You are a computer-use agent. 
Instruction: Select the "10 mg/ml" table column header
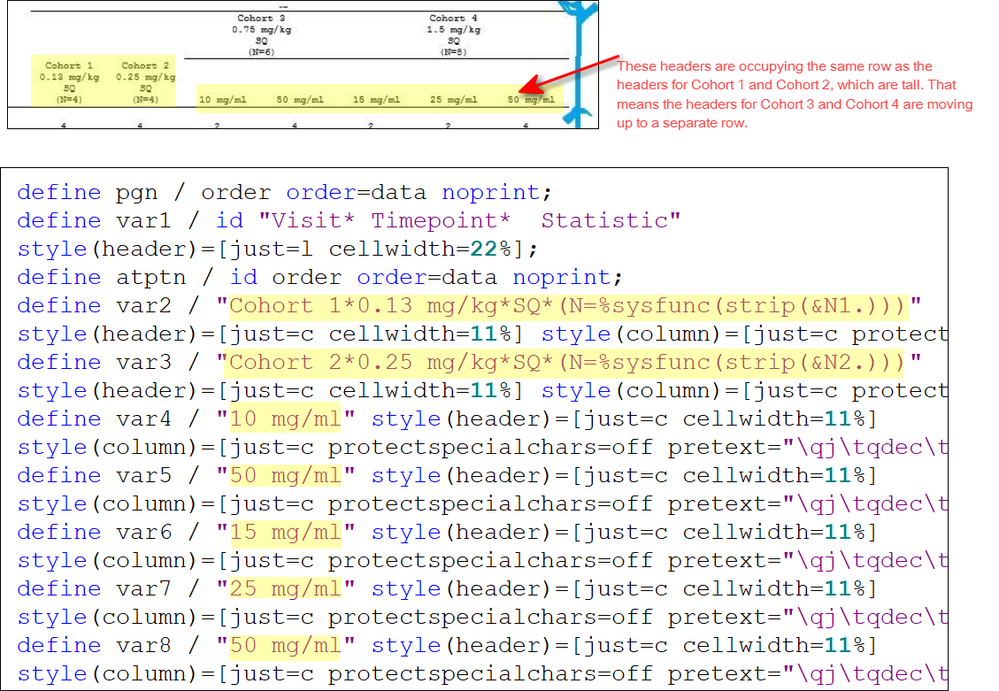[222, 99]
